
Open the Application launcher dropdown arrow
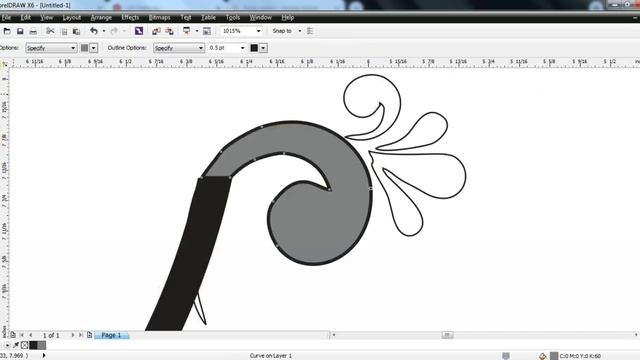tap(197, 31)
